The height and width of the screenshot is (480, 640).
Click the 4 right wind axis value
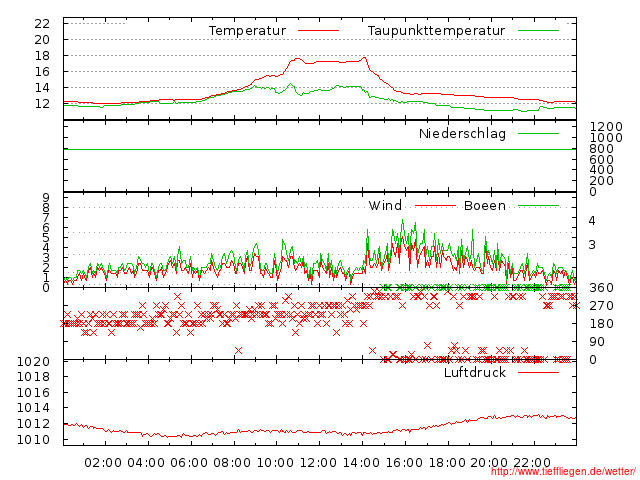[x=592, y=221]
